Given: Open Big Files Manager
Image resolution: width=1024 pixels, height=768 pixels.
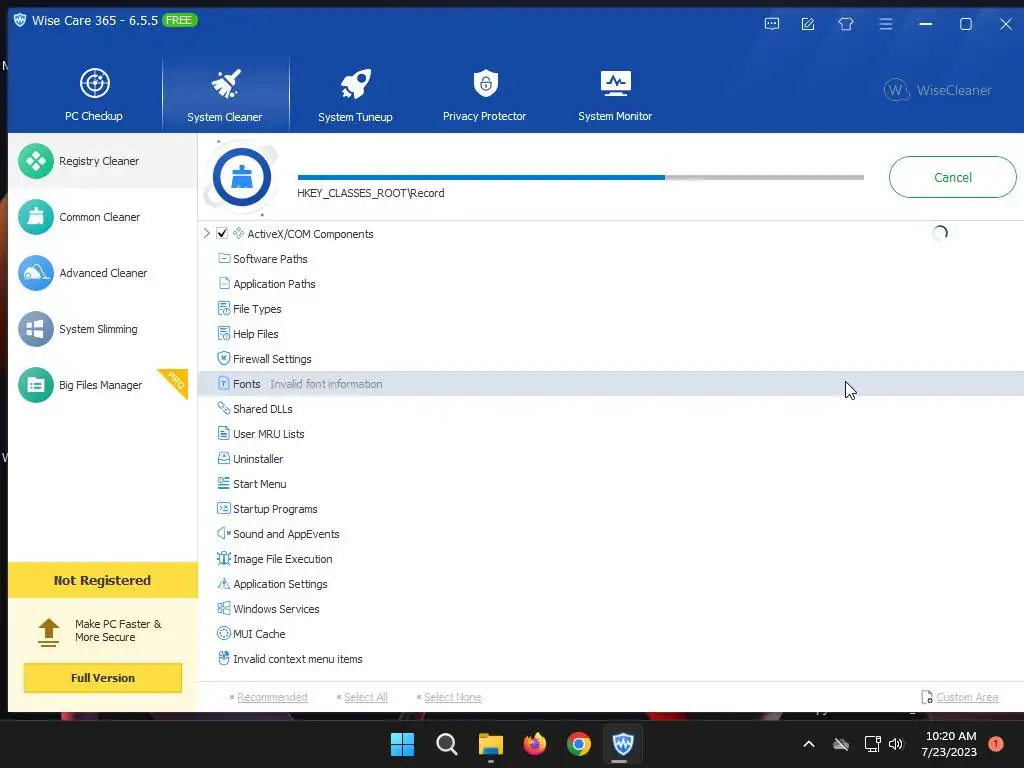Looking at the screenshot, I should pyautogui.click(x=103, y=385).
